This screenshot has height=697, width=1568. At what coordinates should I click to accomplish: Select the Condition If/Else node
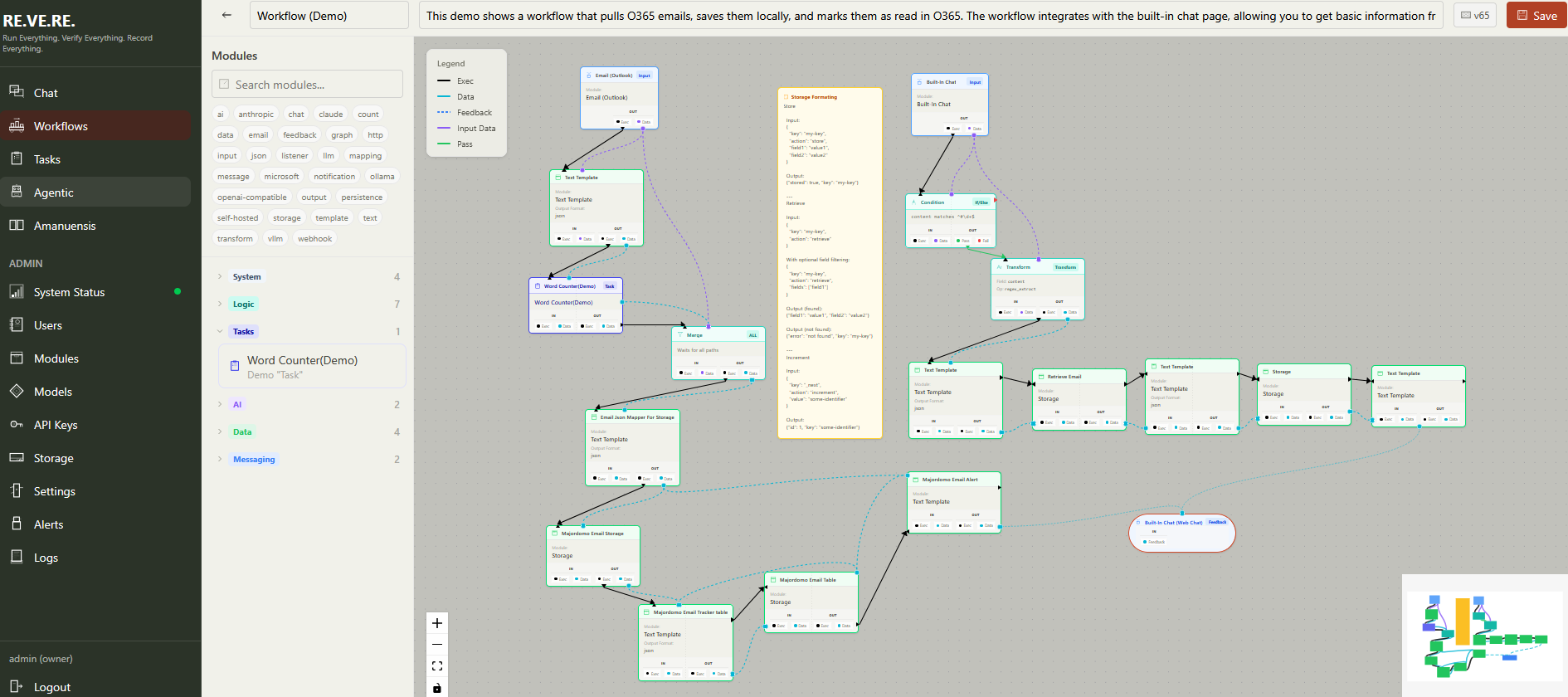[x=950, y=221]
